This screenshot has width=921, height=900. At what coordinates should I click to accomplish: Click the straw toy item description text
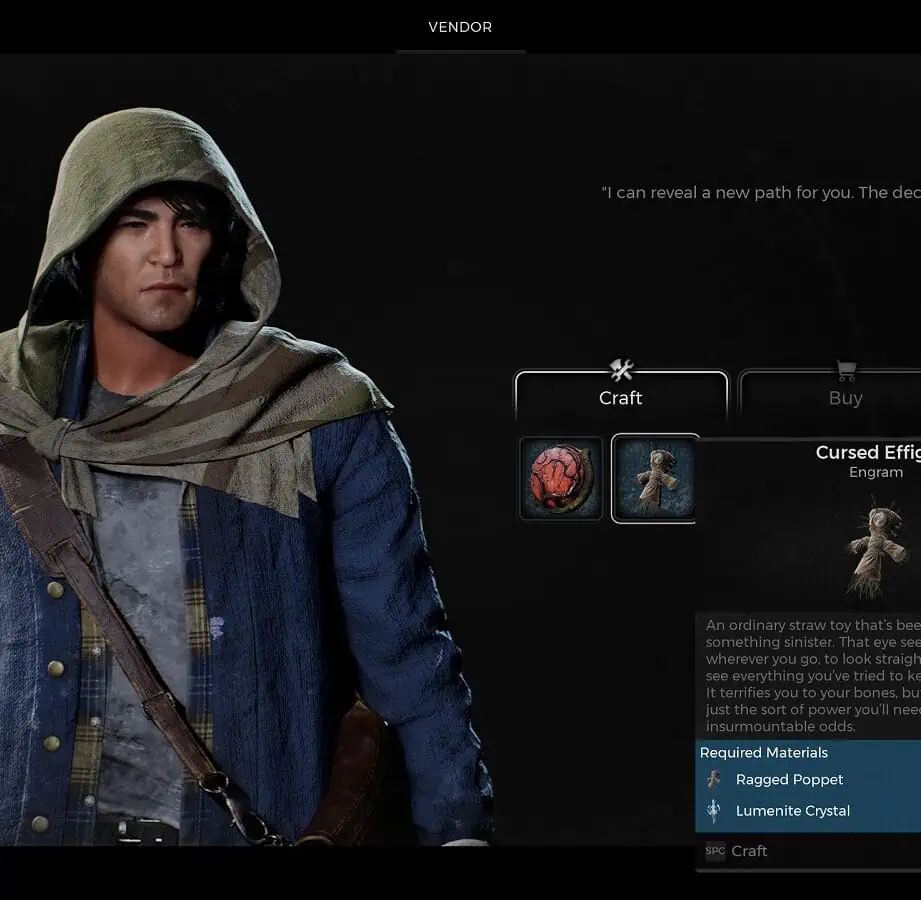click(814, 676)
